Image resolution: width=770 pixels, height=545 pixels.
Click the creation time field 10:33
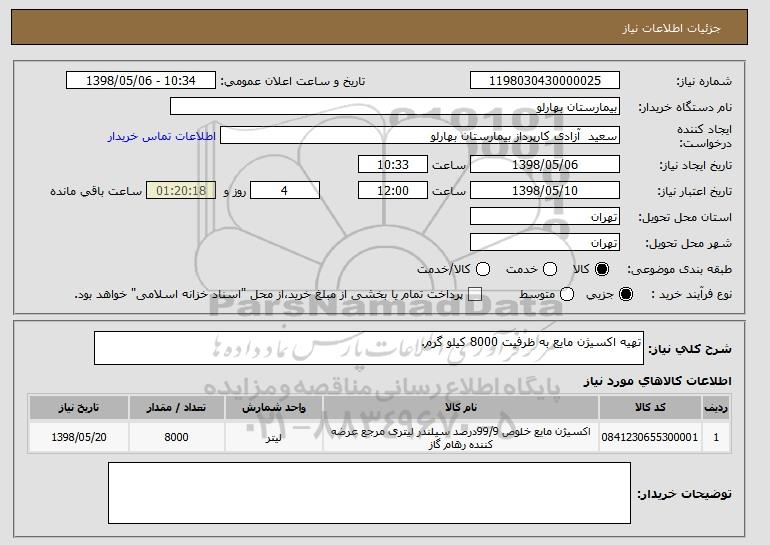(x=393, y=164)
